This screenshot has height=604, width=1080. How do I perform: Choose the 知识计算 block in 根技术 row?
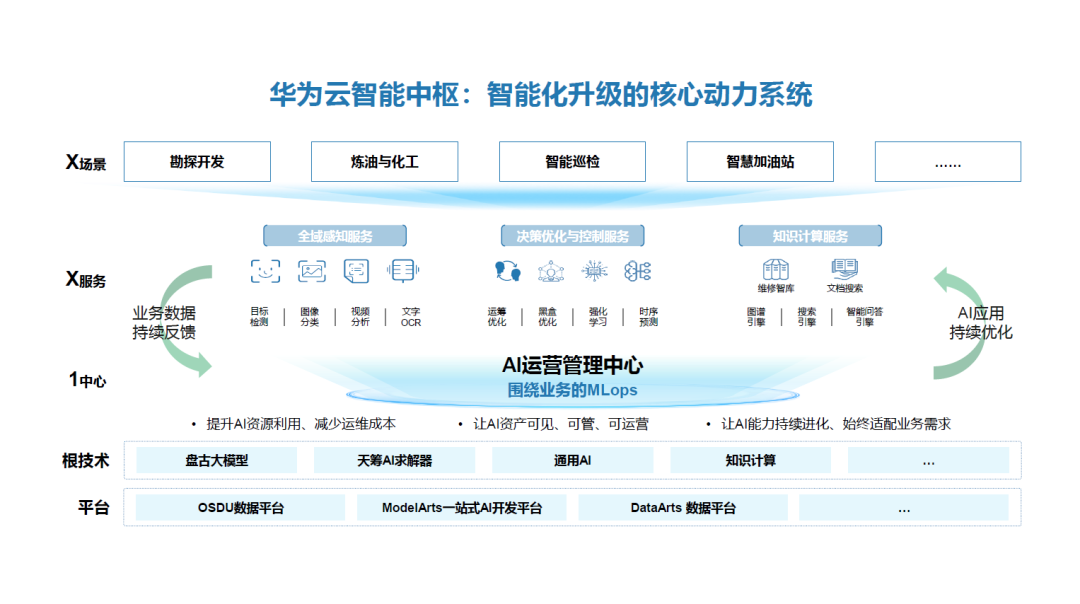(x=750, y=460)
